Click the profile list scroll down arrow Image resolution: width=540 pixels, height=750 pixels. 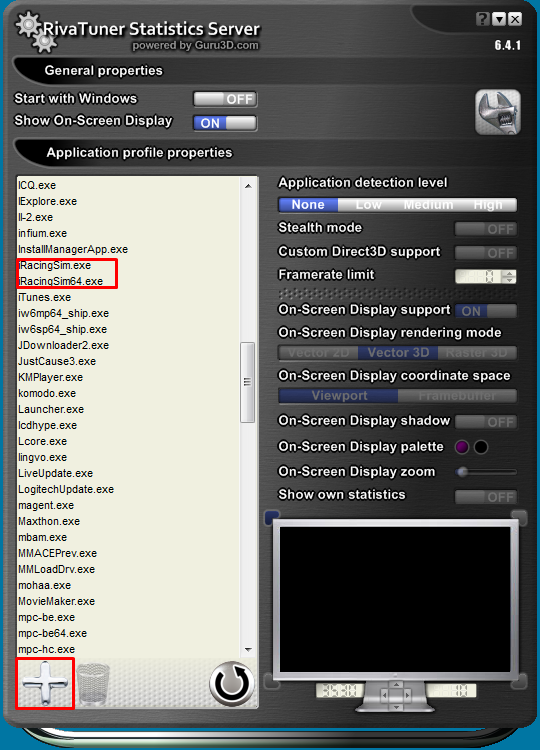248,649
